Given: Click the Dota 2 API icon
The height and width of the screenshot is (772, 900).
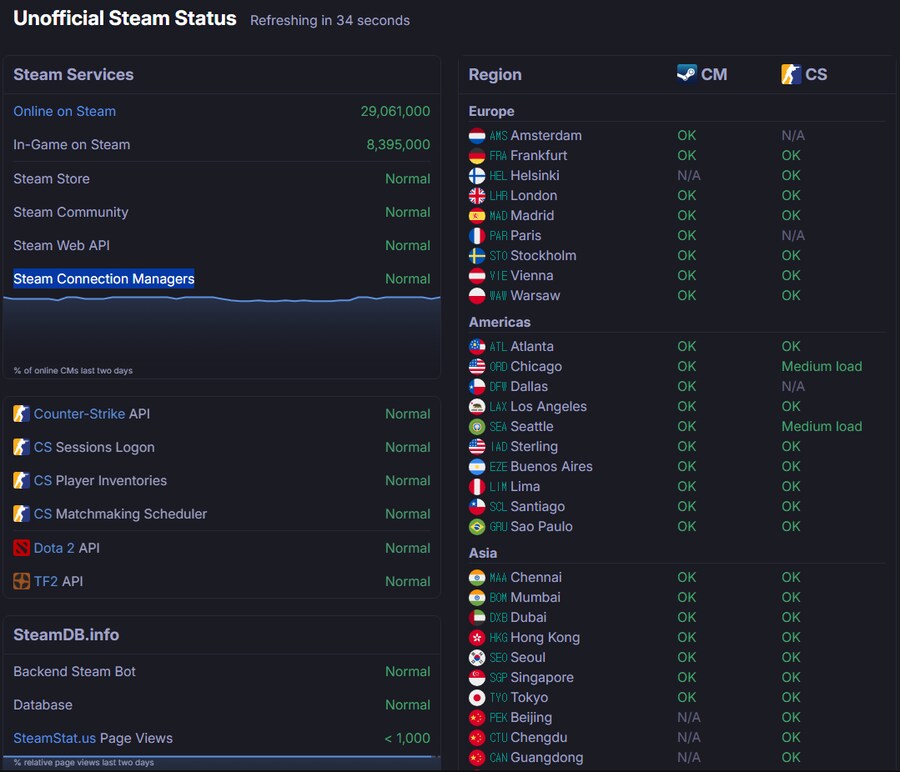Looking at the screenshot, I should point(22,548).
